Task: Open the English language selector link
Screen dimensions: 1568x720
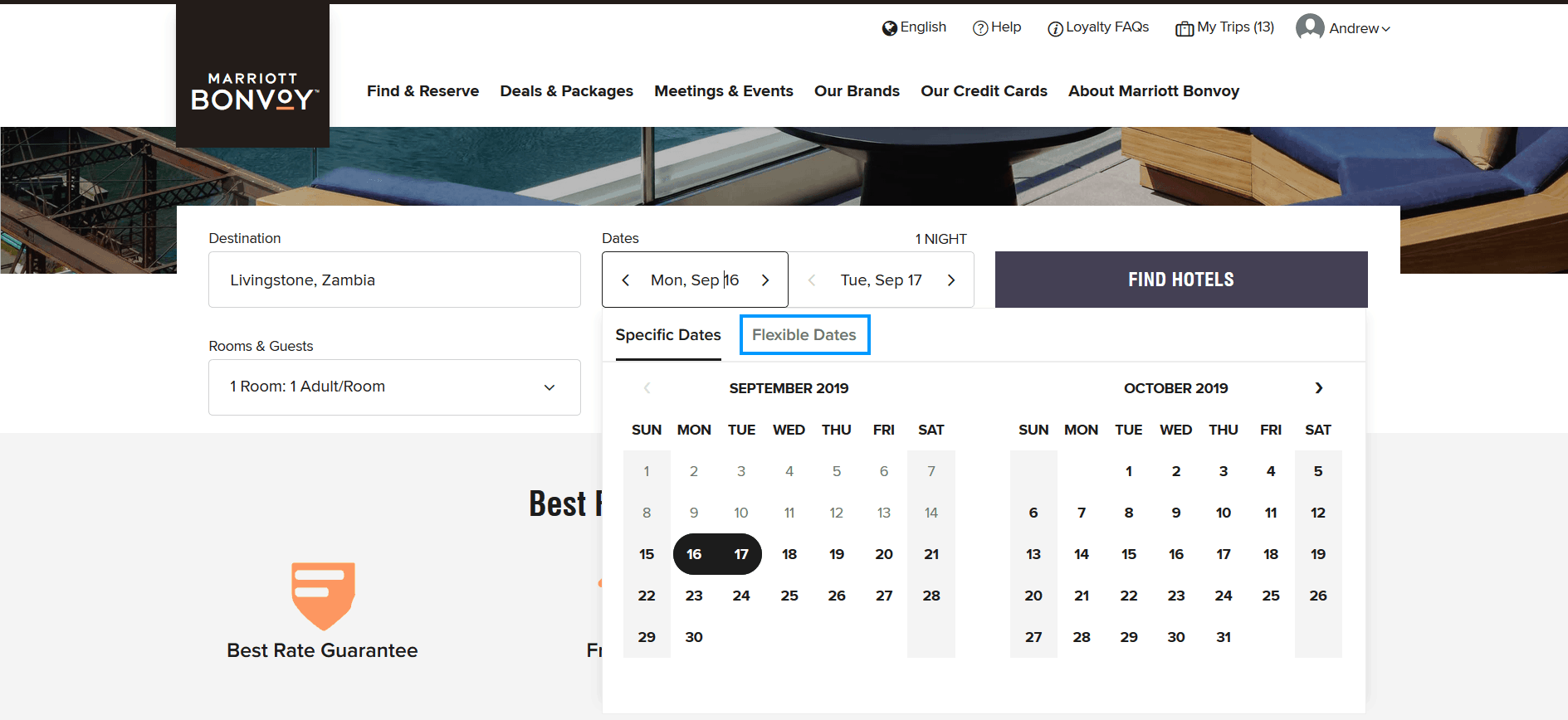Action: point(923,27)
